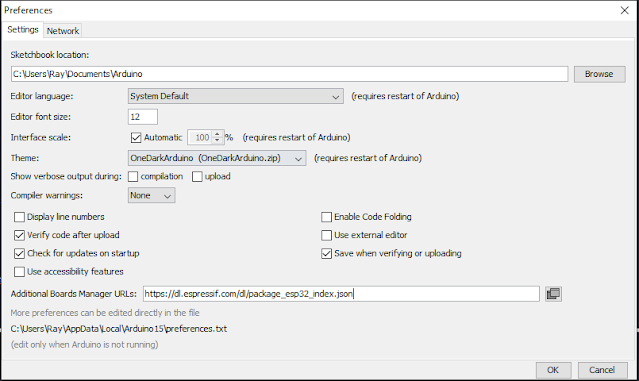Click the OK button
639x381 pixels.
click(x=553, y=370)
